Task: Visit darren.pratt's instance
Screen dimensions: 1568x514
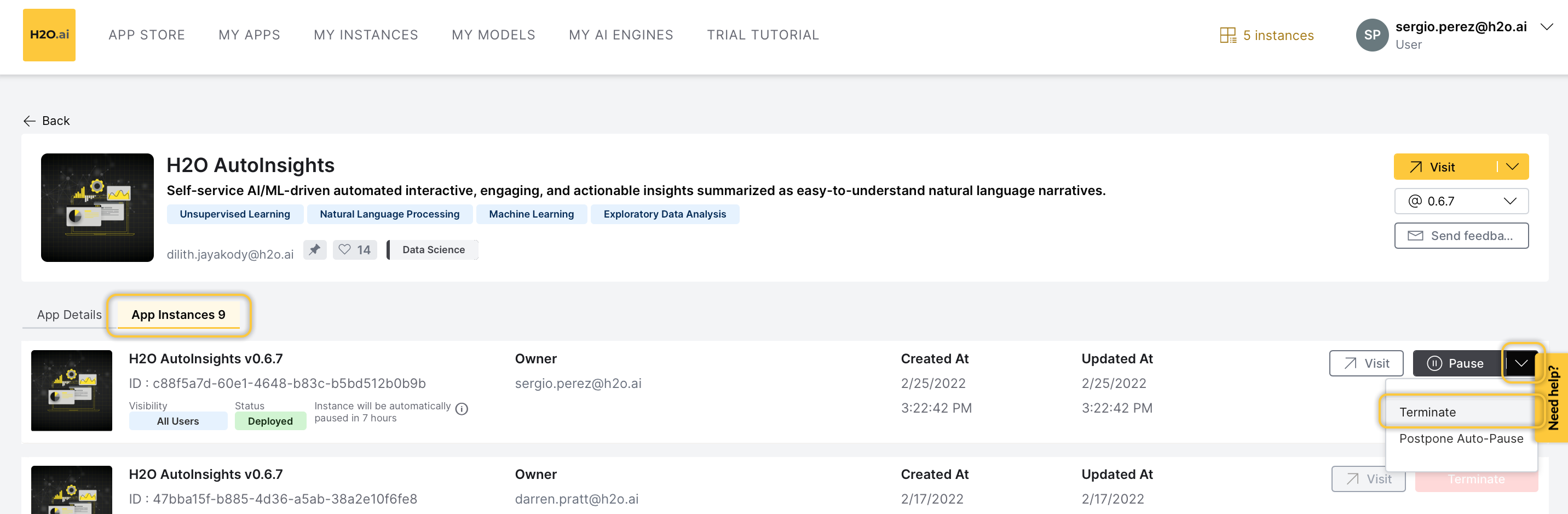Action: 1368,479
